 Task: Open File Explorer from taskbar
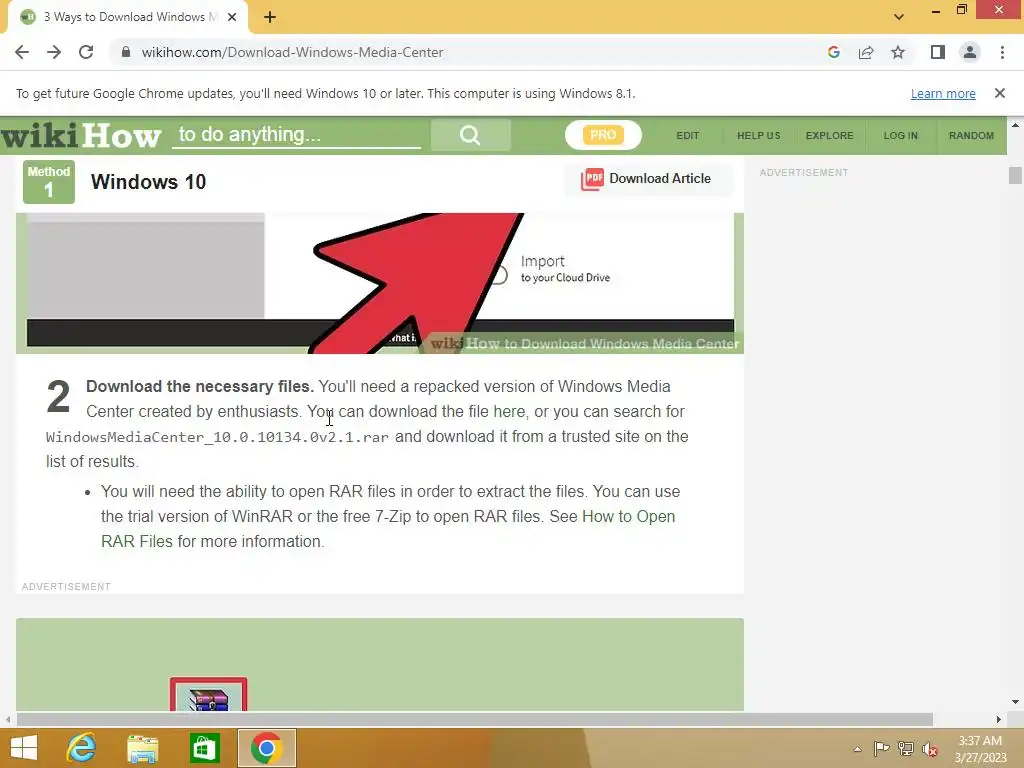(x=142, y=748)
